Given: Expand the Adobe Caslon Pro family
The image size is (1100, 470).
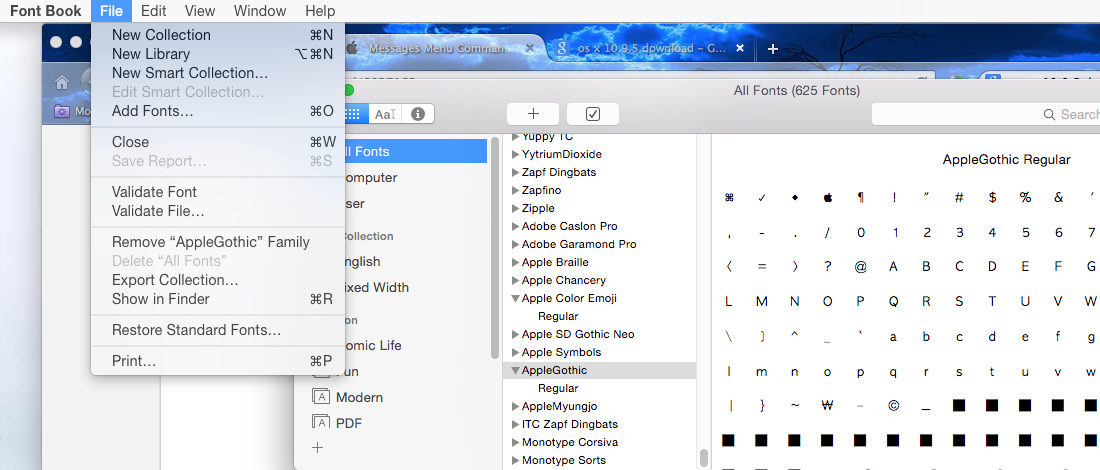Looking at the screenshot, I should (516, 227).
